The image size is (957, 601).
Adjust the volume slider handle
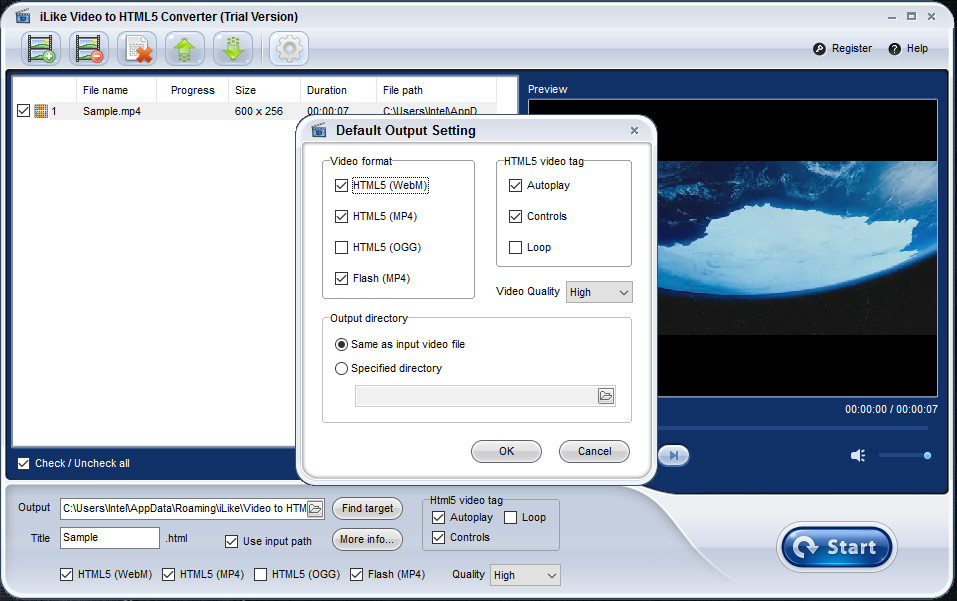coord(927,456)
